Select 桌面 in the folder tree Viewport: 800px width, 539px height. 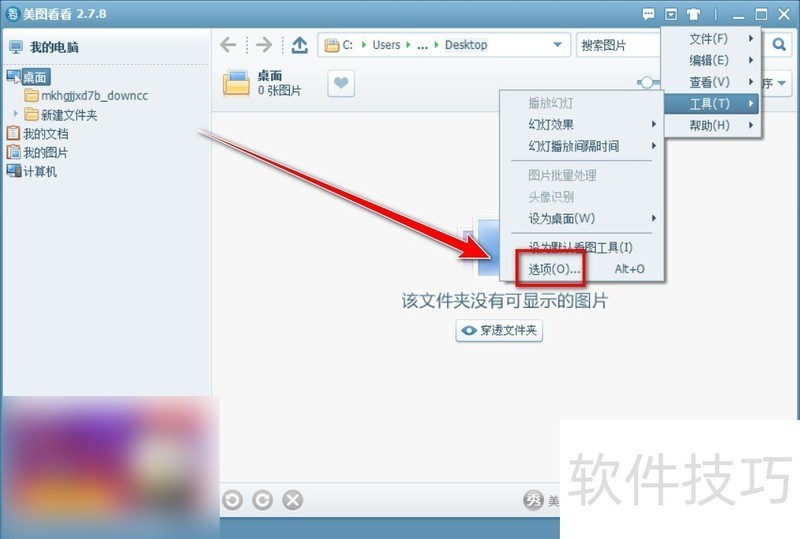coord(35,77)
